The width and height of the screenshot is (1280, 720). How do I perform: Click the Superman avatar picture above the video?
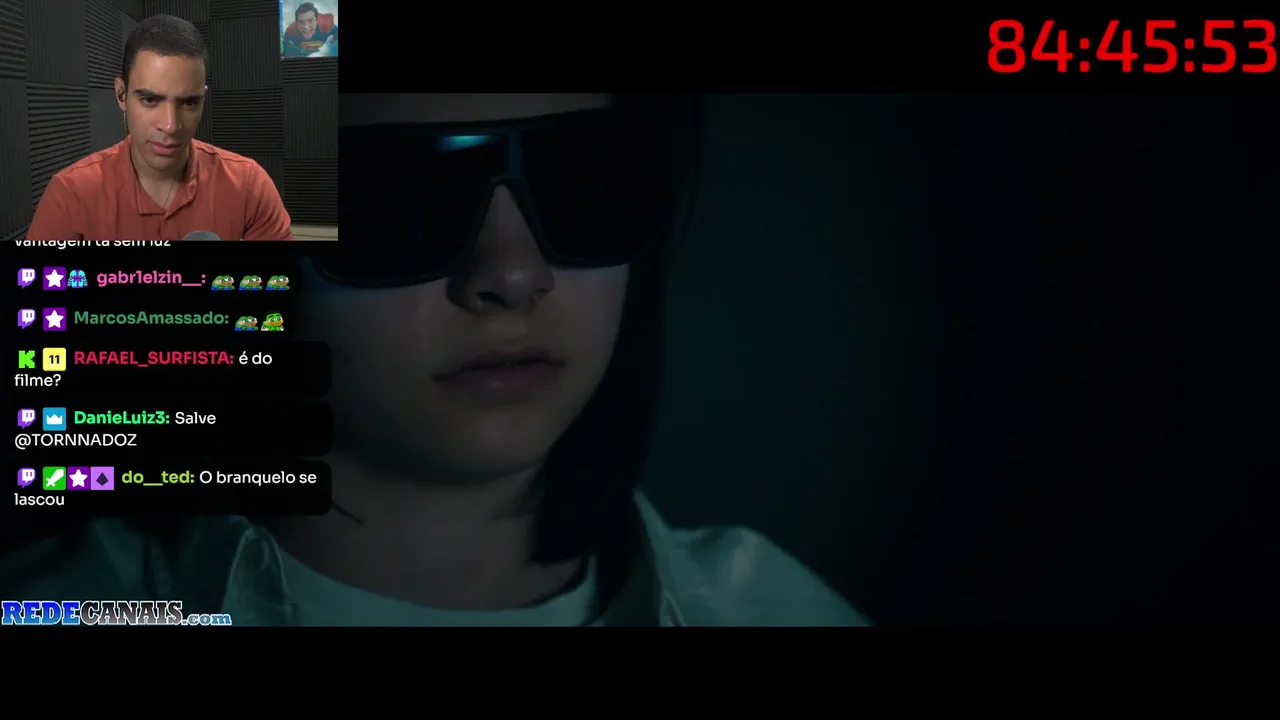click(309, 29)
